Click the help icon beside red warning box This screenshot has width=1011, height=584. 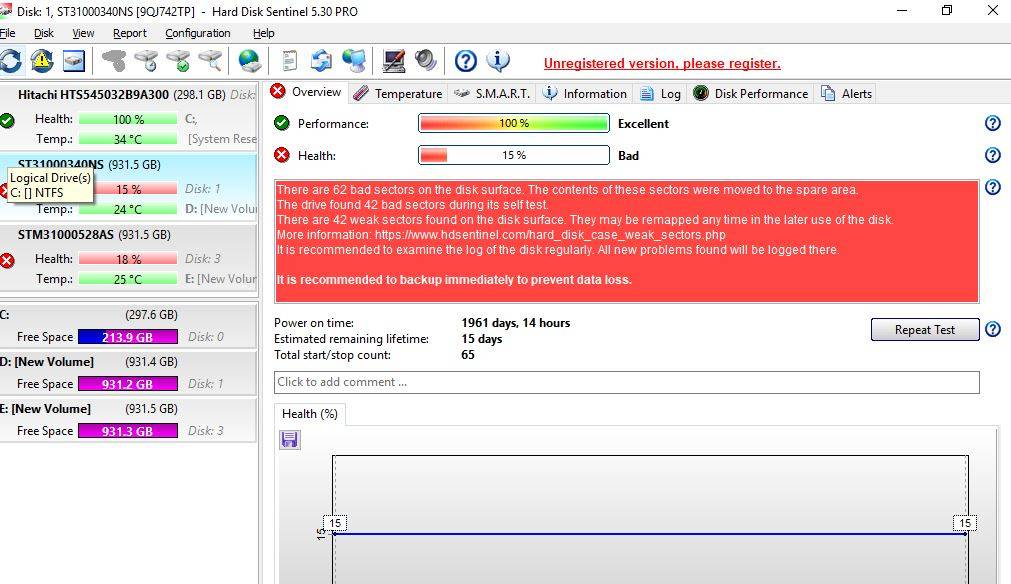[x=993, y=188]
